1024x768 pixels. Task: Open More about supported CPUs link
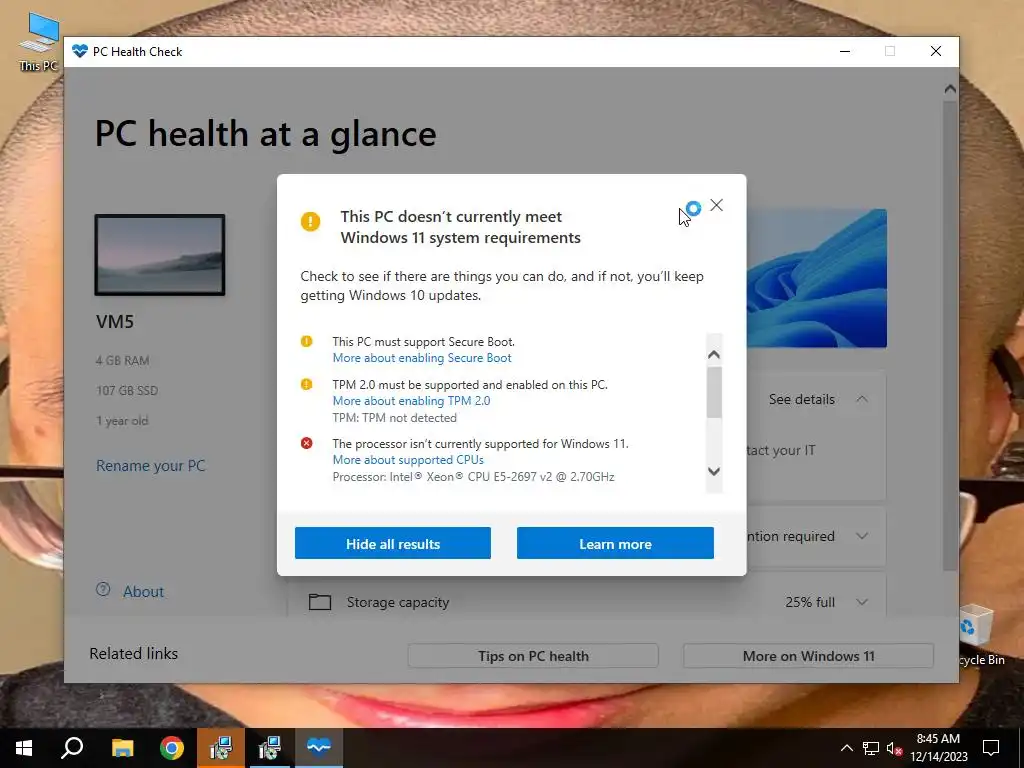click(x=408, y=460)
